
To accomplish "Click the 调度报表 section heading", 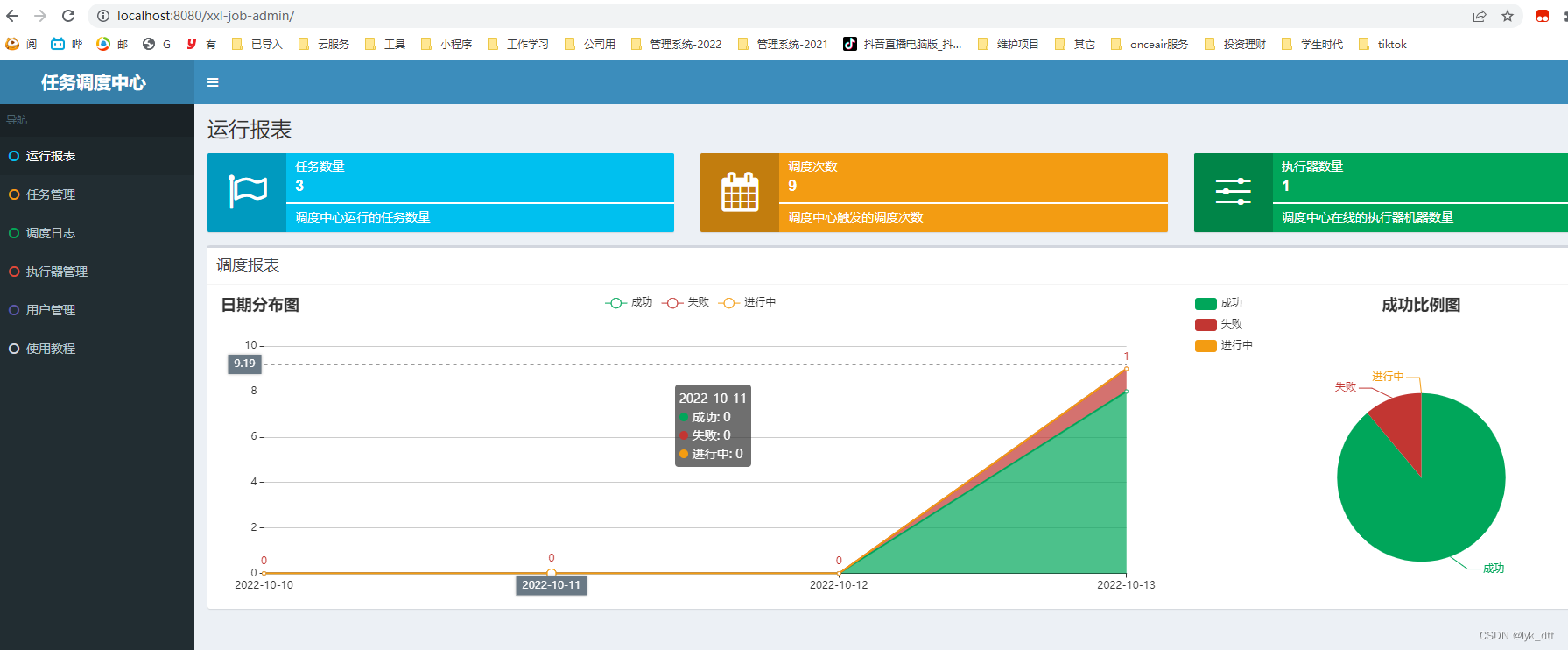I will [248, 265].
